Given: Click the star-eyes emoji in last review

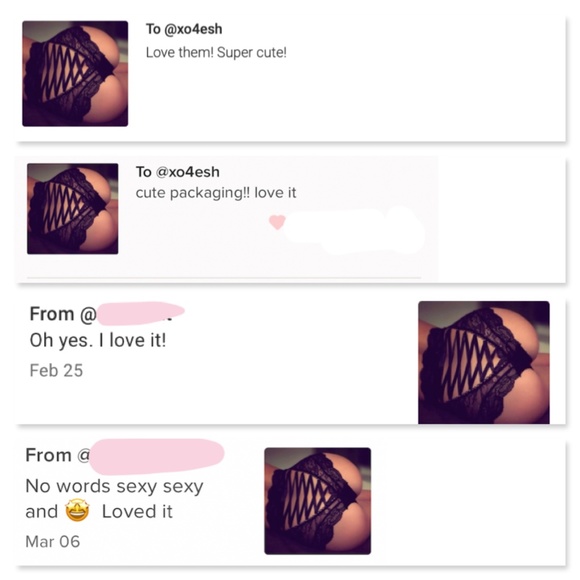Looking at the screenshot, I should pyautogui.click(x=77, y=511).
